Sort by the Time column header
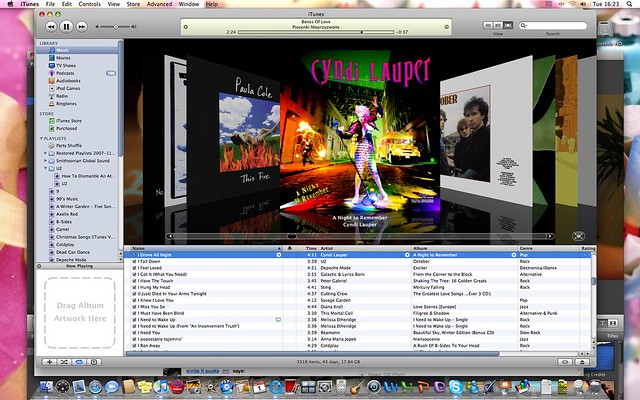The height and width of the screenshot is (400, 640). (307, 248)
